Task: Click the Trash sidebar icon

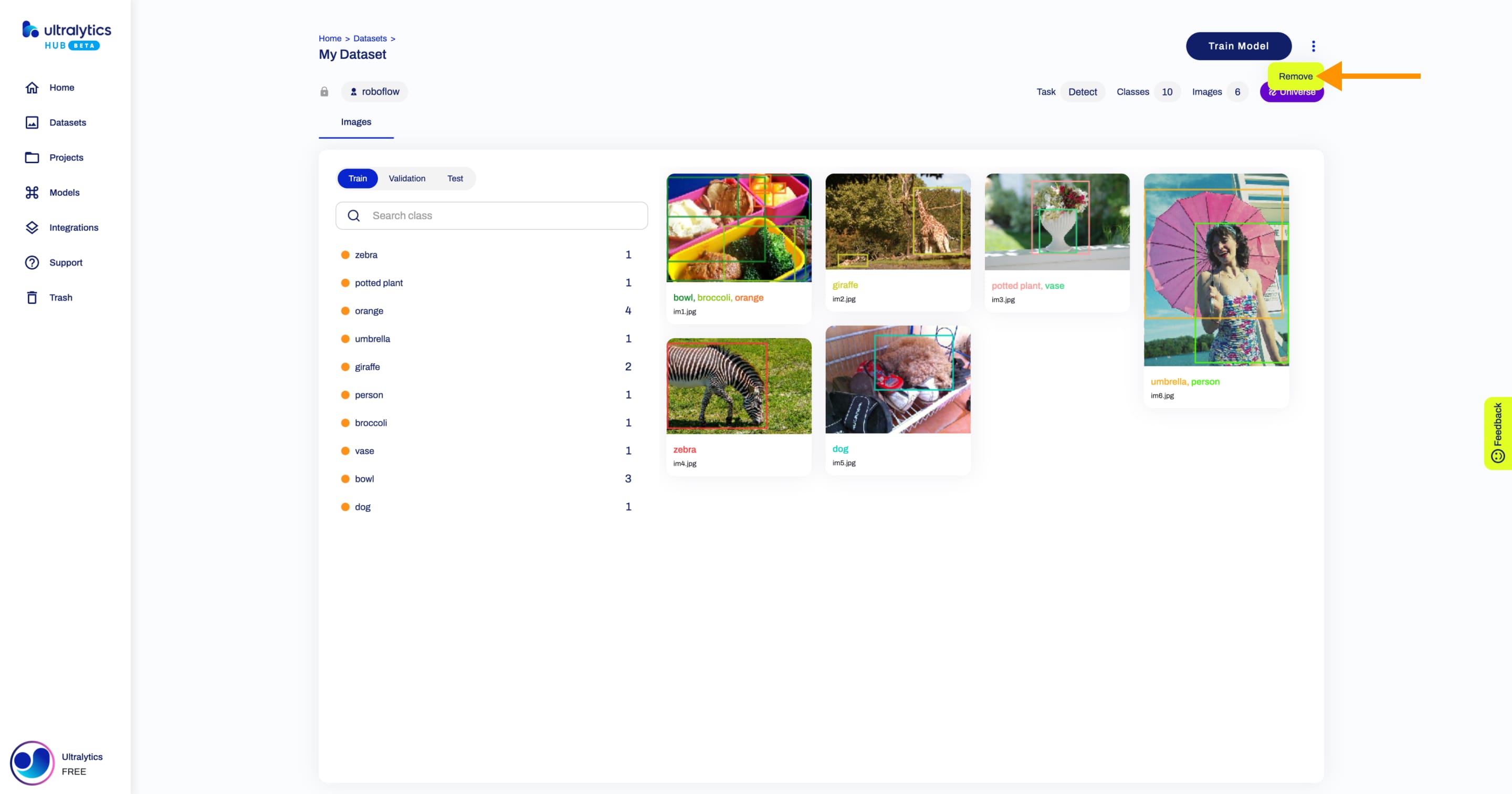Action: [x=31, y=297]
